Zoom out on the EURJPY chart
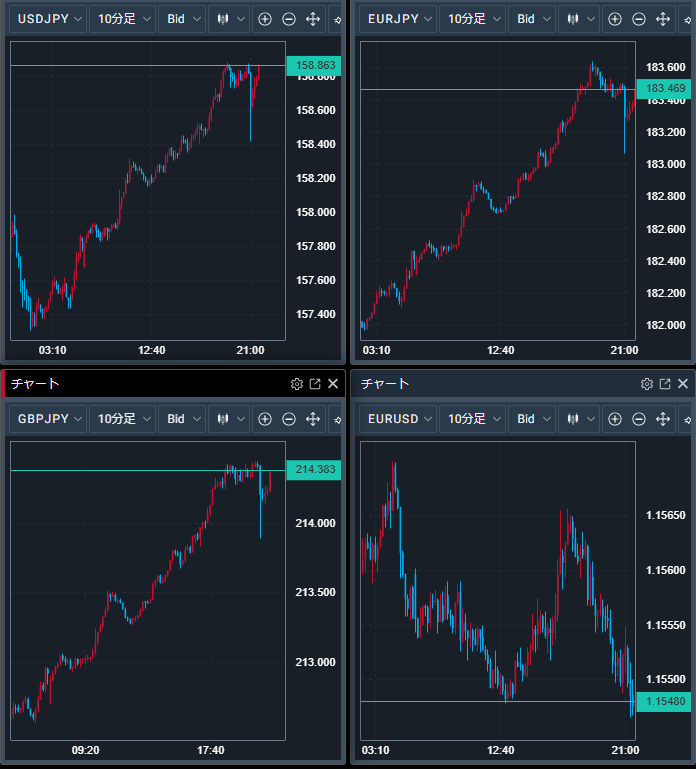Image resolution: width=696 pixels, height=769 pixels. pos(639,19)
